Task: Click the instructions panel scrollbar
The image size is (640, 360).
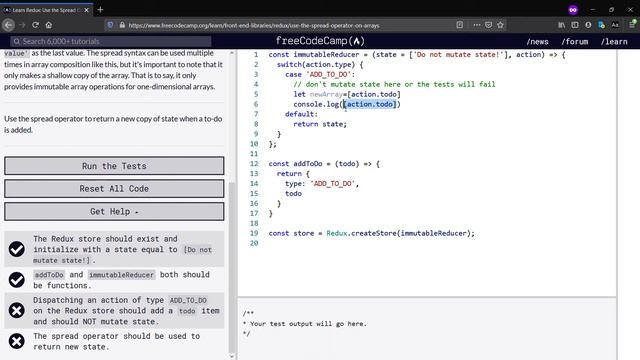Action: click(x=232, y=267)
